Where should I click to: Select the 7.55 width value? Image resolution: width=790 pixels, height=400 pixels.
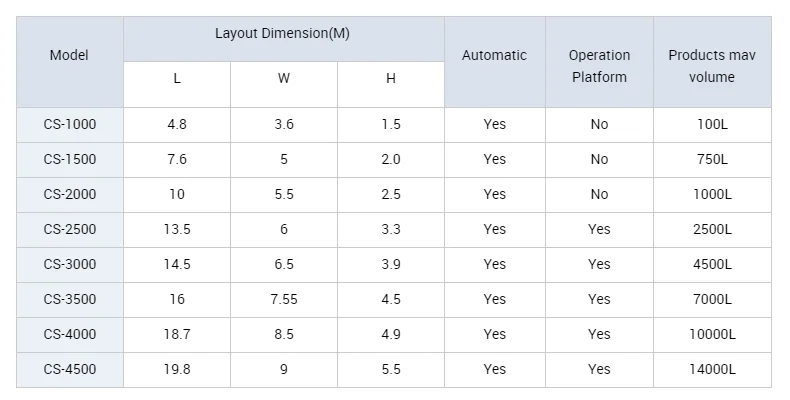284,299
